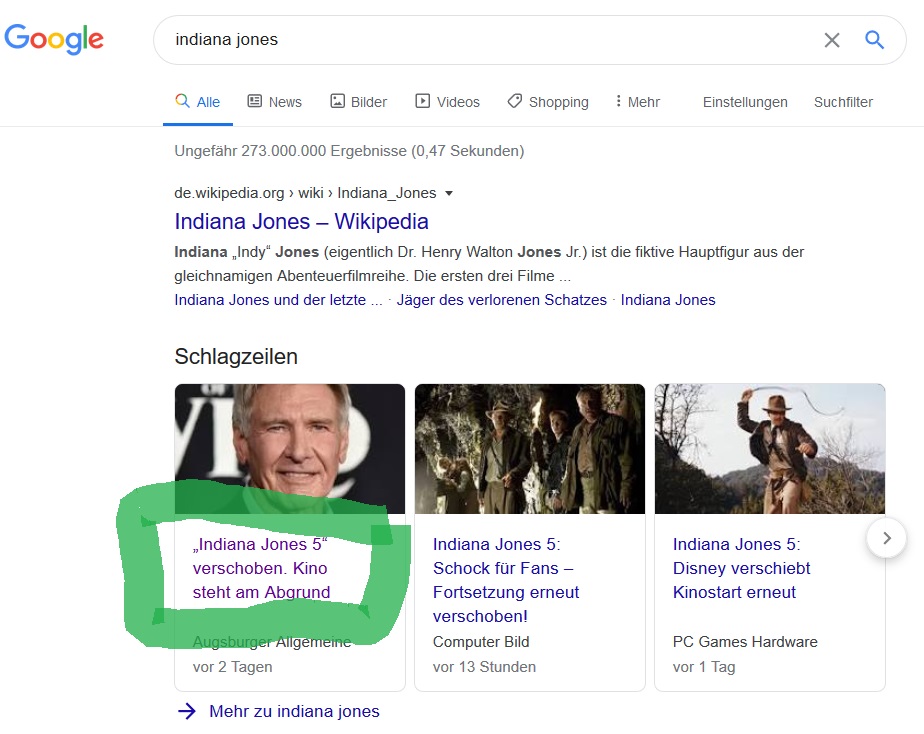Screen dimensions: 924x734
Task: Open the Suchfilter options
Action: 843,102
